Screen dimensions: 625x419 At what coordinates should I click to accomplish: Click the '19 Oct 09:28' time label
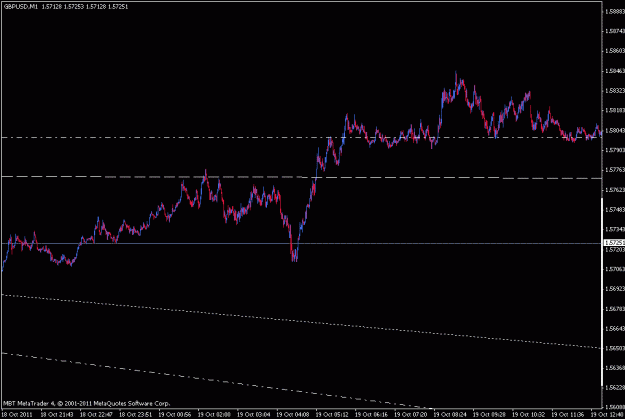[489, 415]
